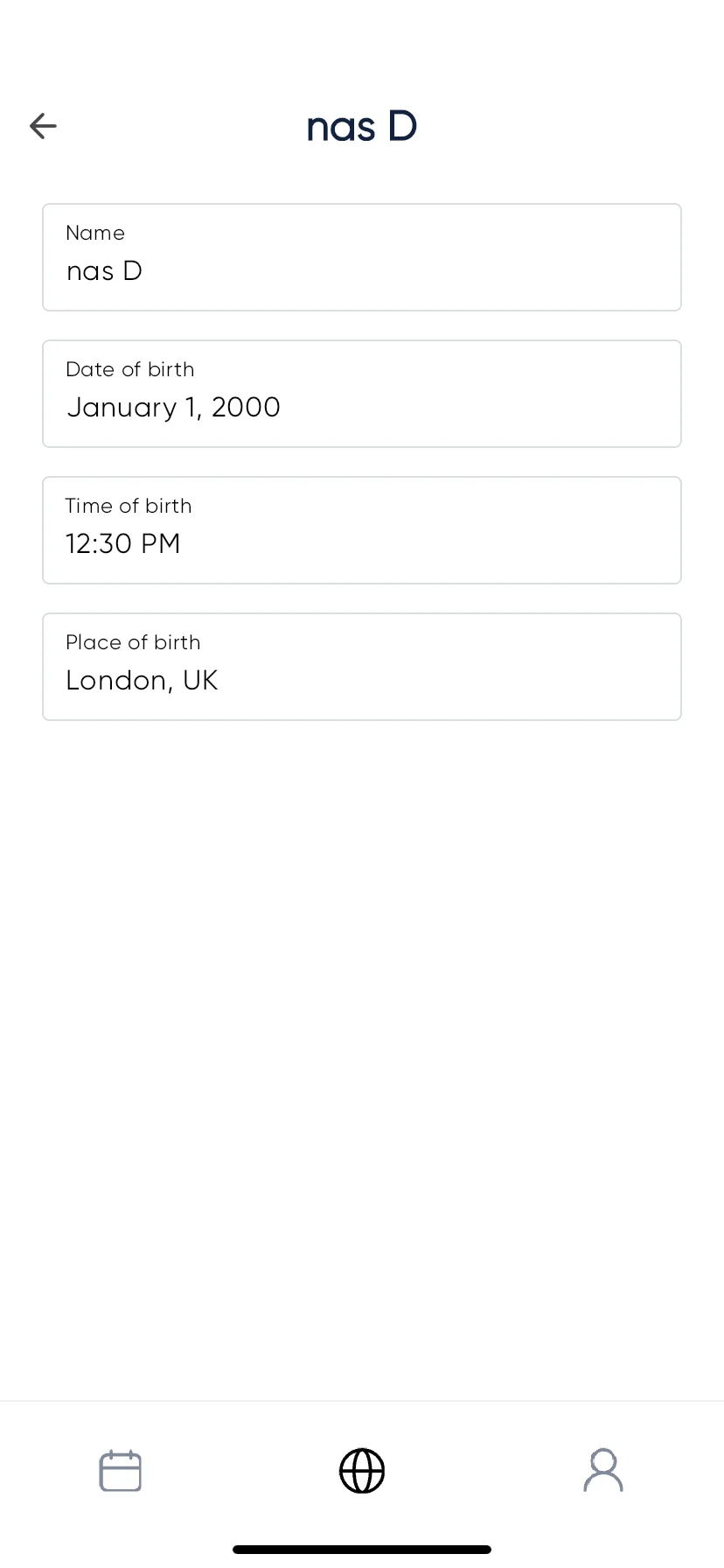The image size is (724, 1568).
Task: Tap the black home indicator bar
Action: 362,1550
